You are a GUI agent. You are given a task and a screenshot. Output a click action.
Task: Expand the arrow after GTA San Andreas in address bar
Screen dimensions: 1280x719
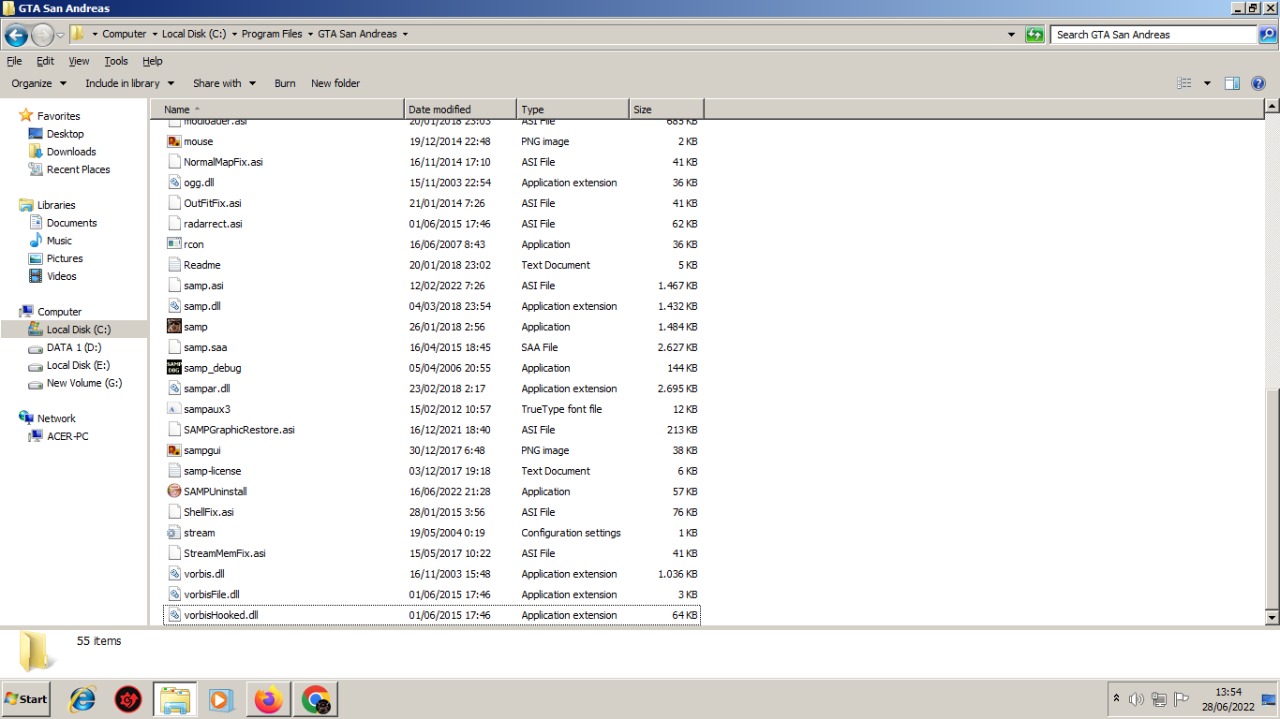point(405,34)
